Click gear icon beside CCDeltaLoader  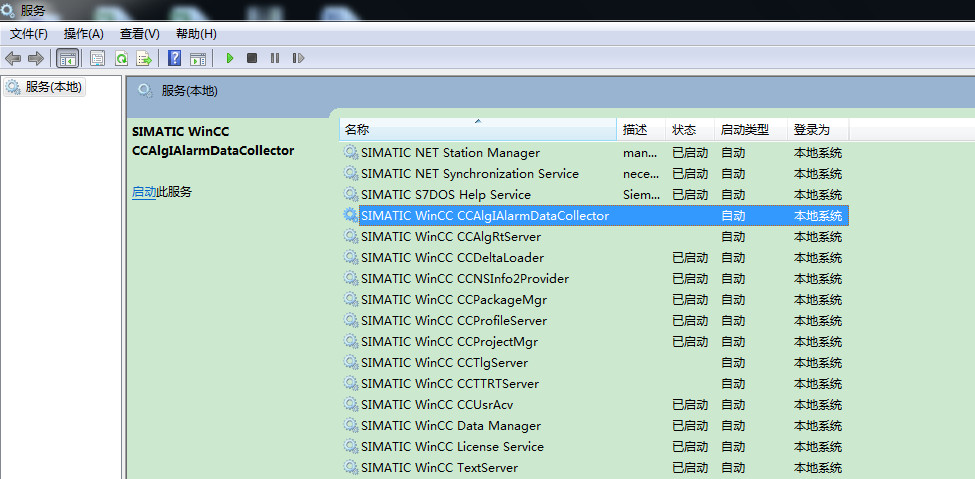(351, 258)
